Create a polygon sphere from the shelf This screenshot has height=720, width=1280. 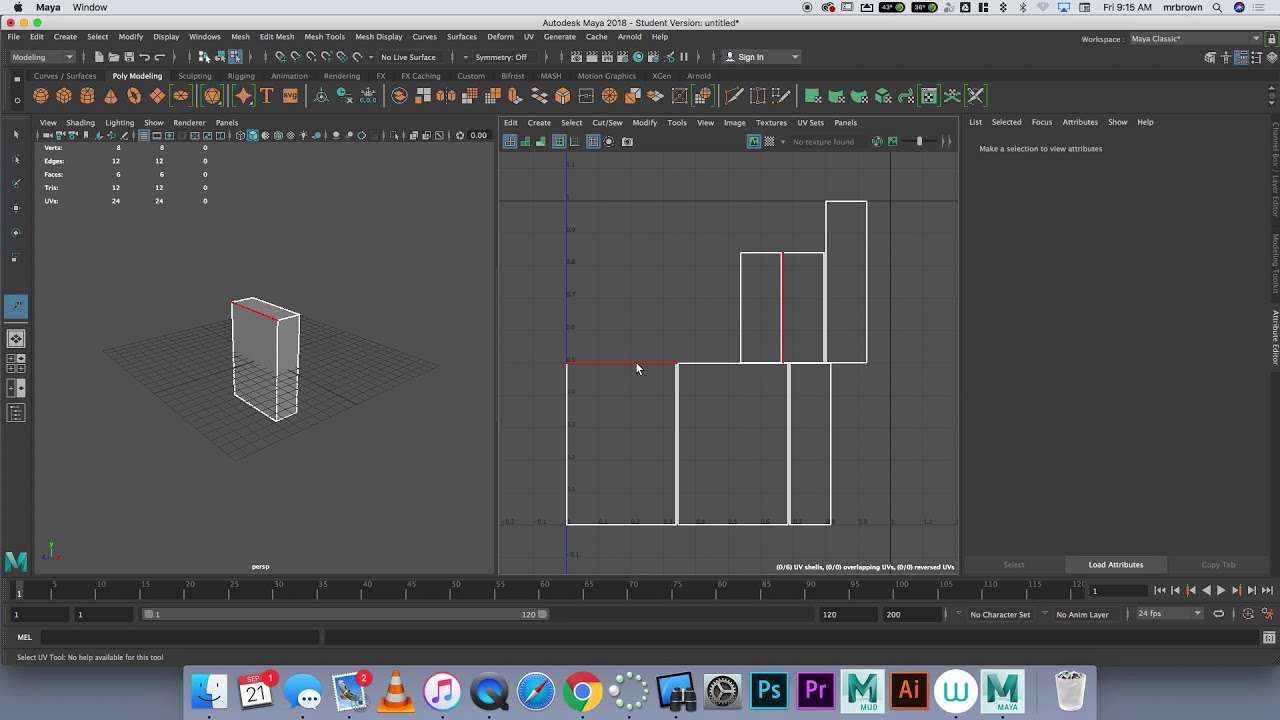[x=40, y=96]
